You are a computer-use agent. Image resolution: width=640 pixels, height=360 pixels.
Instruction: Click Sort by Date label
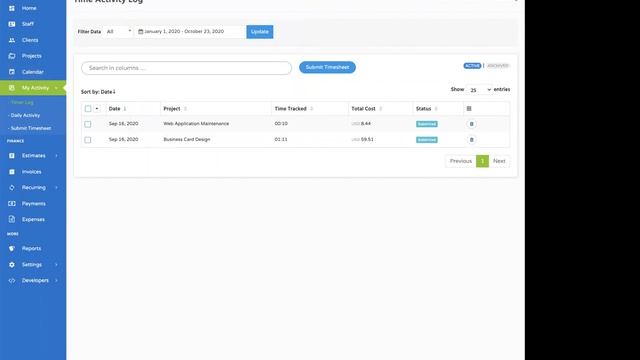click(x=98, y=92)
